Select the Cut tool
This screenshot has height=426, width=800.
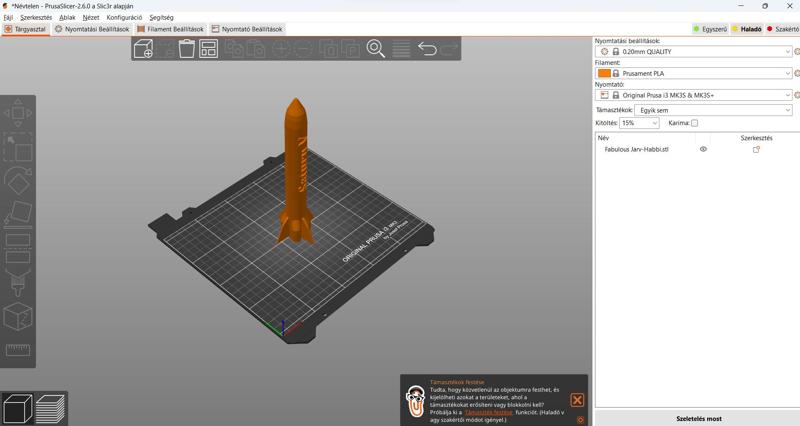click(18, 248)
